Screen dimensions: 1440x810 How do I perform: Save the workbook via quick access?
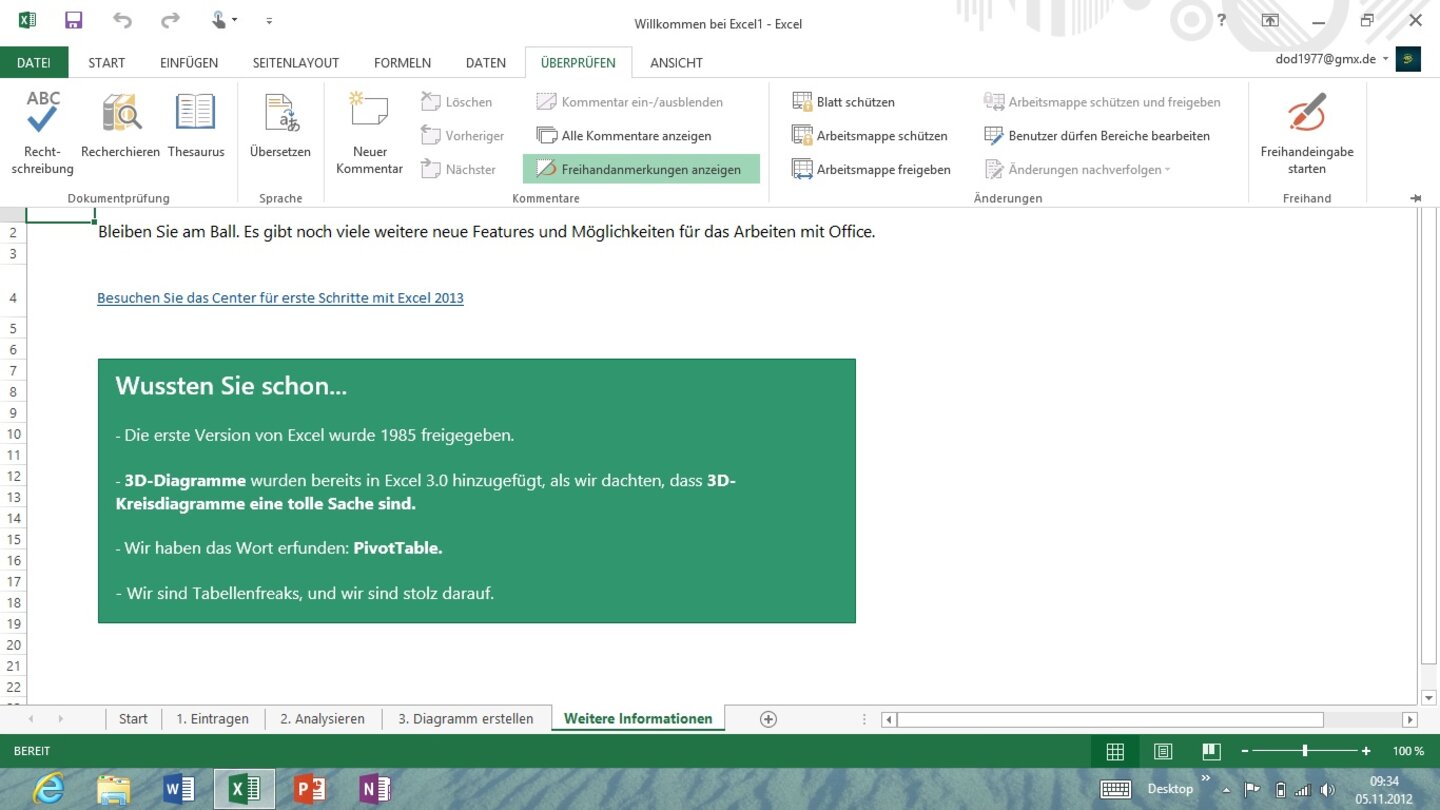[x=73, y=20]
